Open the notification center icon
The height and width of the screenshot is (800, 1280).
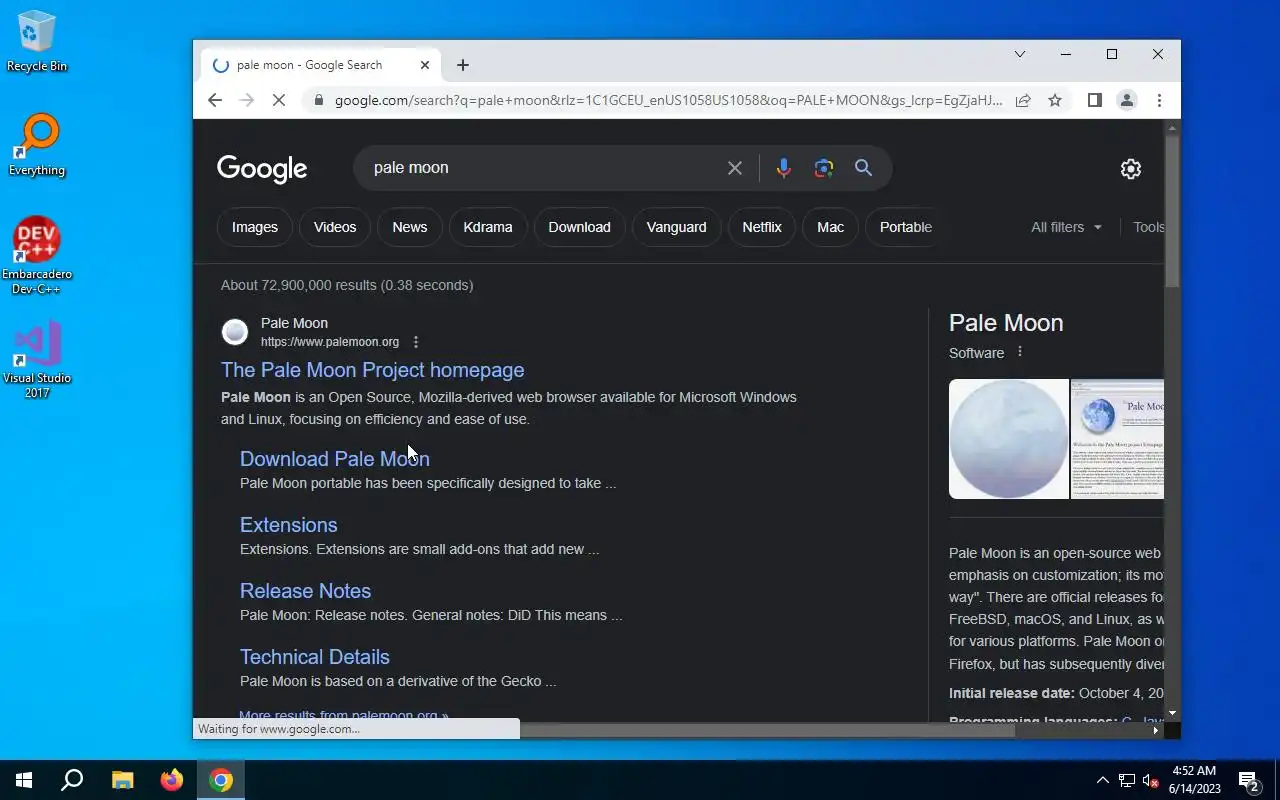pyautogui.click(x=1248, y=780)
